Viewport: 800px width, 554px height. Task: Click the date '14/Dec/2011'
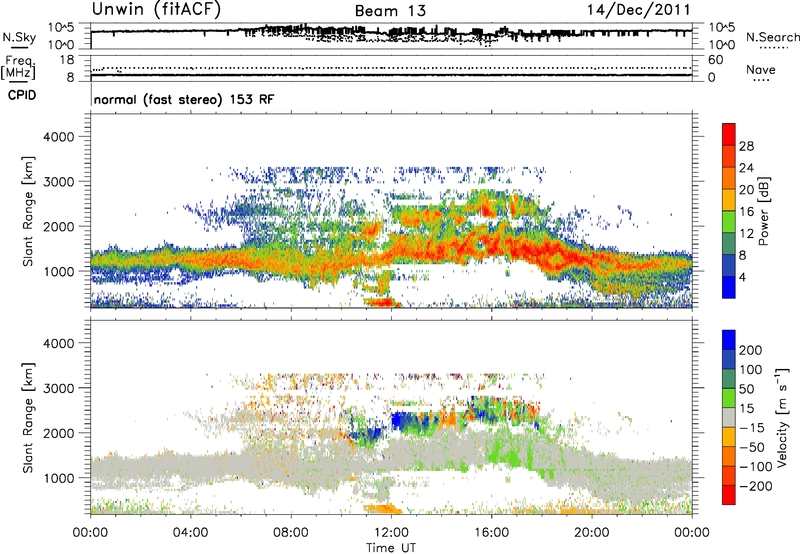tap(638, 10)
